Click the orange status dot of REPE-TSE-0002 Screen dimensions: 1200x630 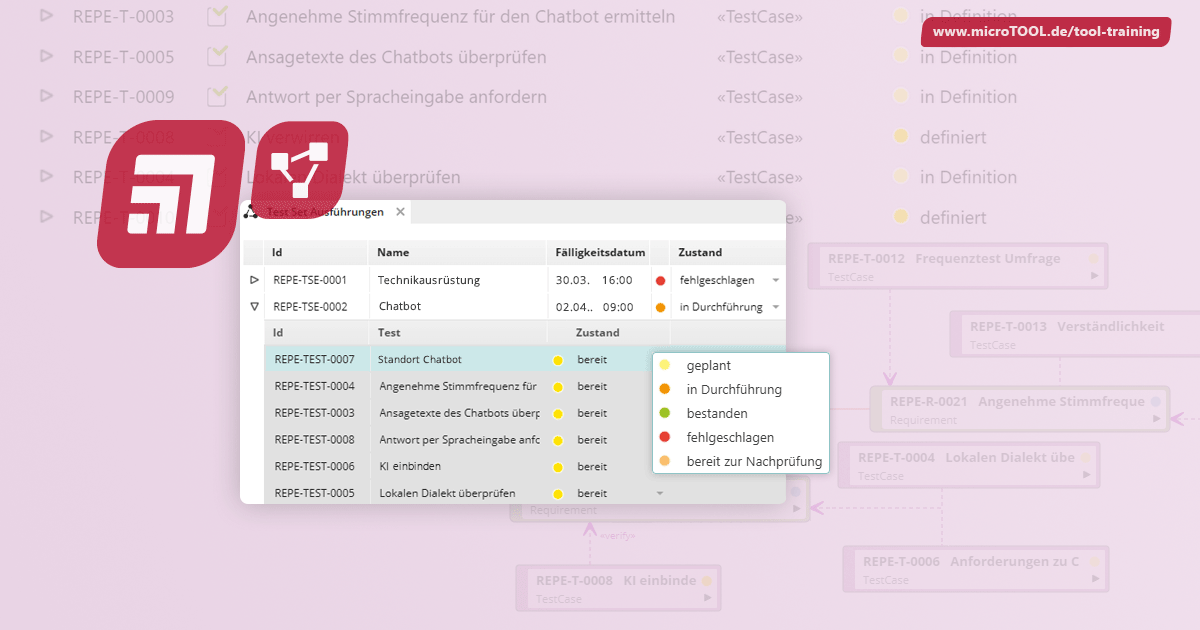[x=660, y=308]
